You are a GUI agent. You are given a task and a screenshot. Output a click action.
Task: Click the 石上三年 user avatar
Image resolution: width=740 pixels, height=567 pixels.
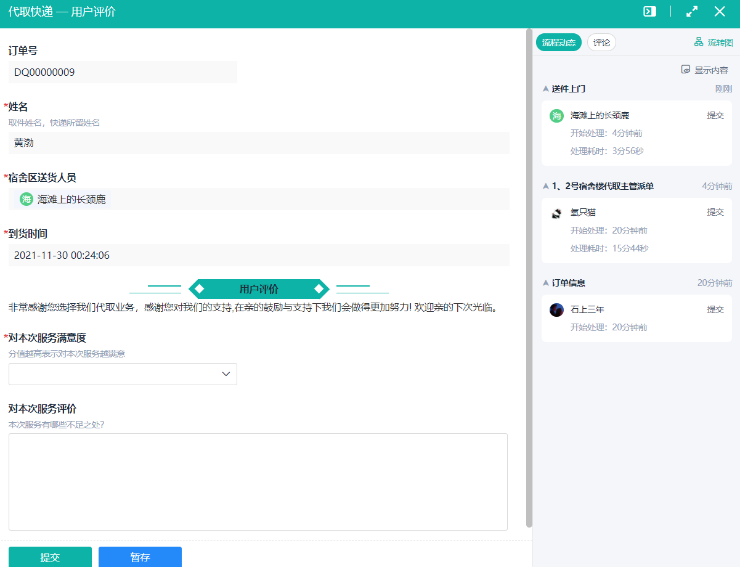tap(557, 309)
